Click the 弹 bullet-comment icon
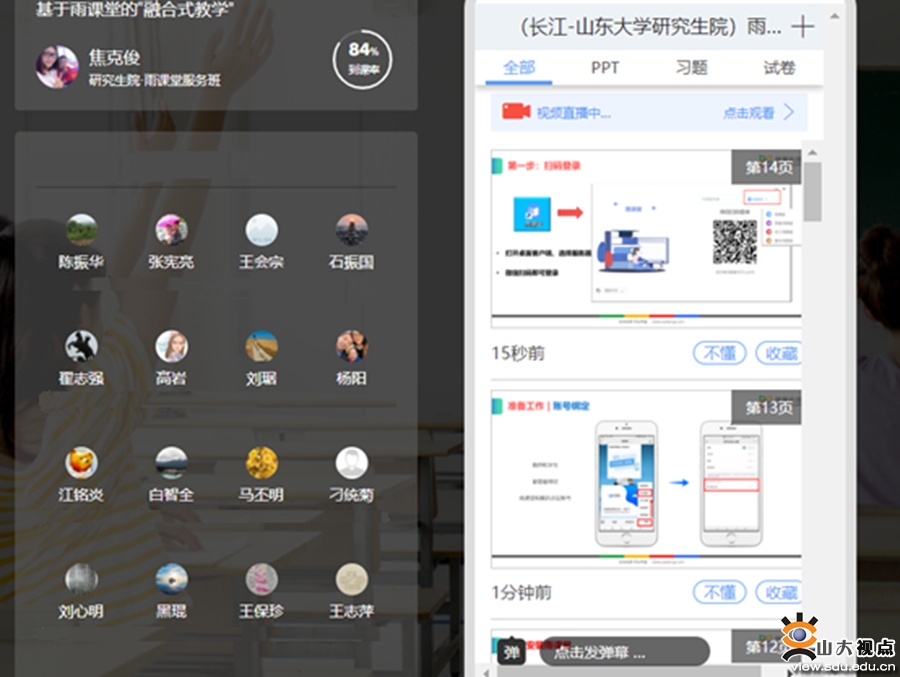 [512, 652]
